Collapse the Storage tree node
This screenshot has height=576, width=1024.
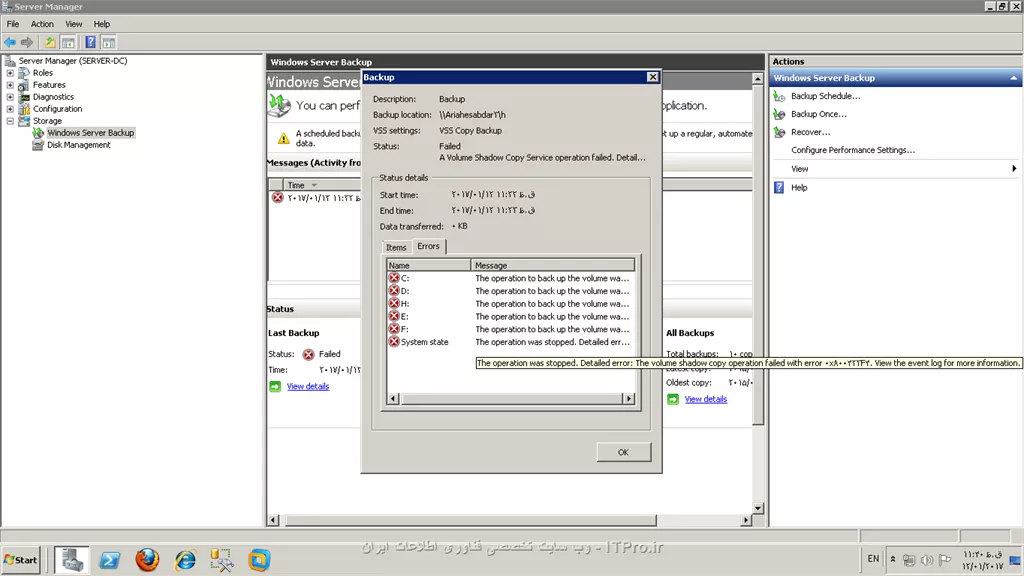click(x=10, y=121)
